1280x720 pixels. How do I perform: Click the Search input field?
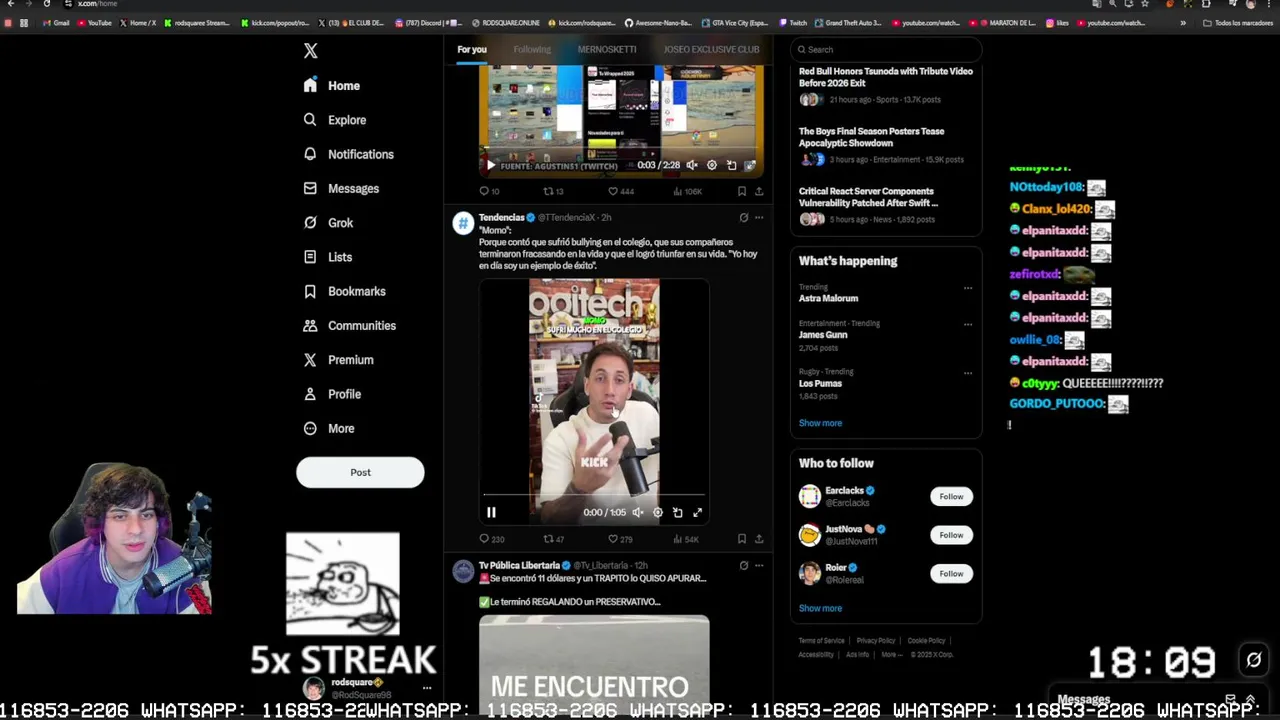[x=886, y=49]
